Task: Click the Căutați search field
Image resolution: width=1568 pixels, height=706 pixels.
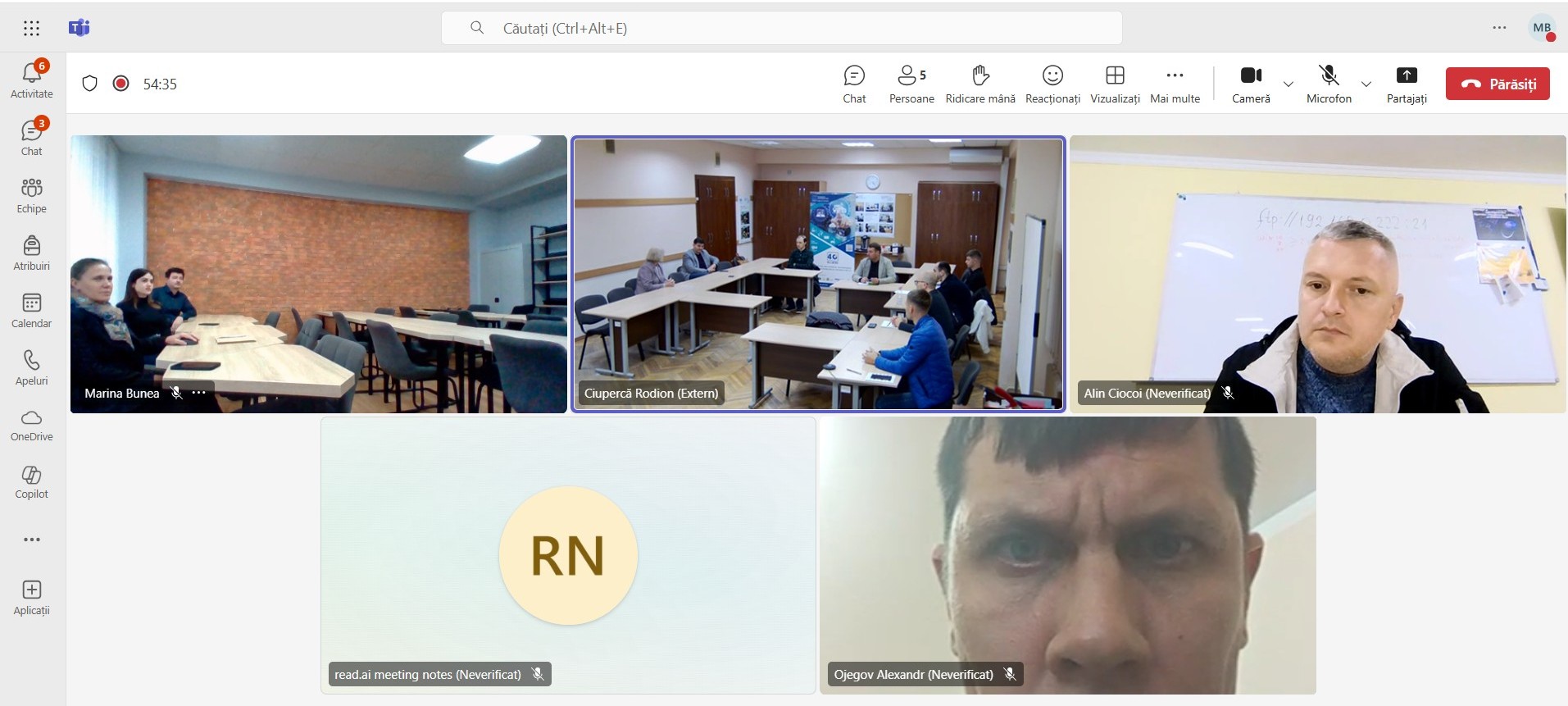Action: (781, 29)
